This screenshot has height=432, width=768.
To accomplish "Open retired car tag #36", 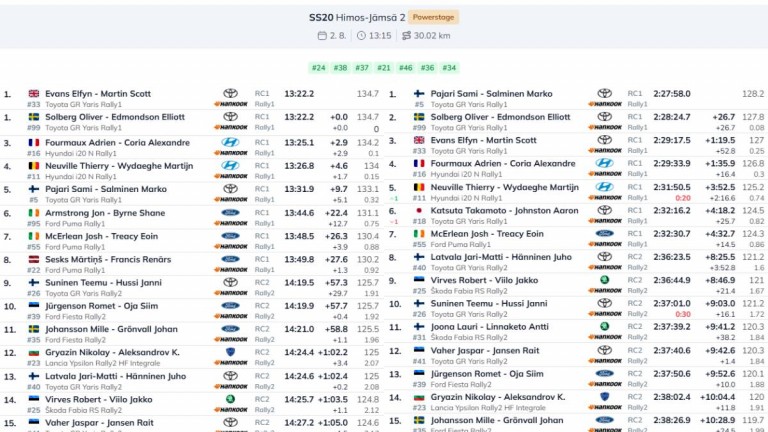I will [427, 68].
